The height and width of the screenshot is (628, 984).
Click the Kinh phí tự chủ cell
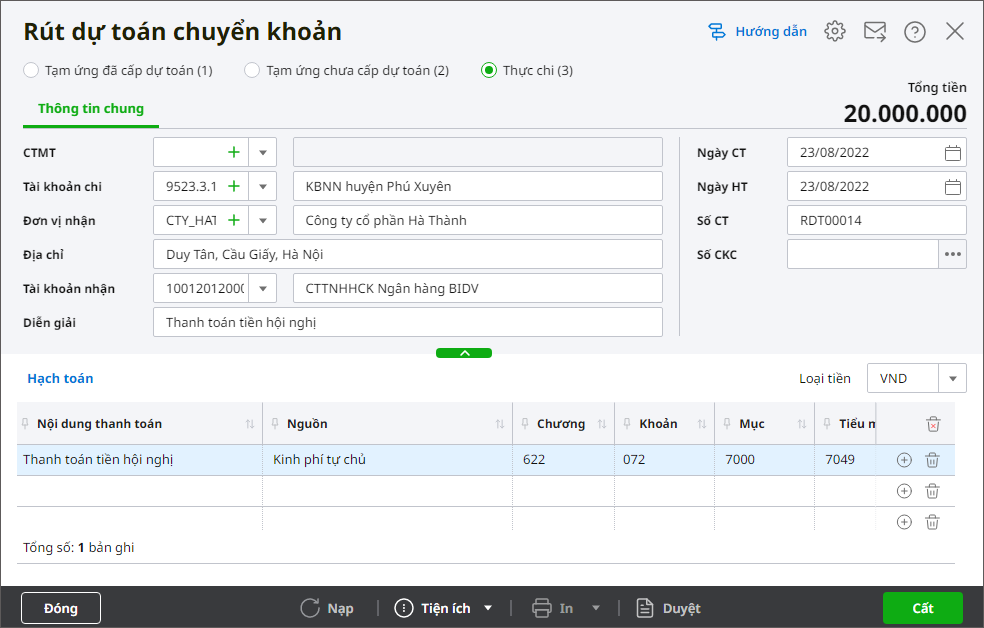(x=387, y=460)
